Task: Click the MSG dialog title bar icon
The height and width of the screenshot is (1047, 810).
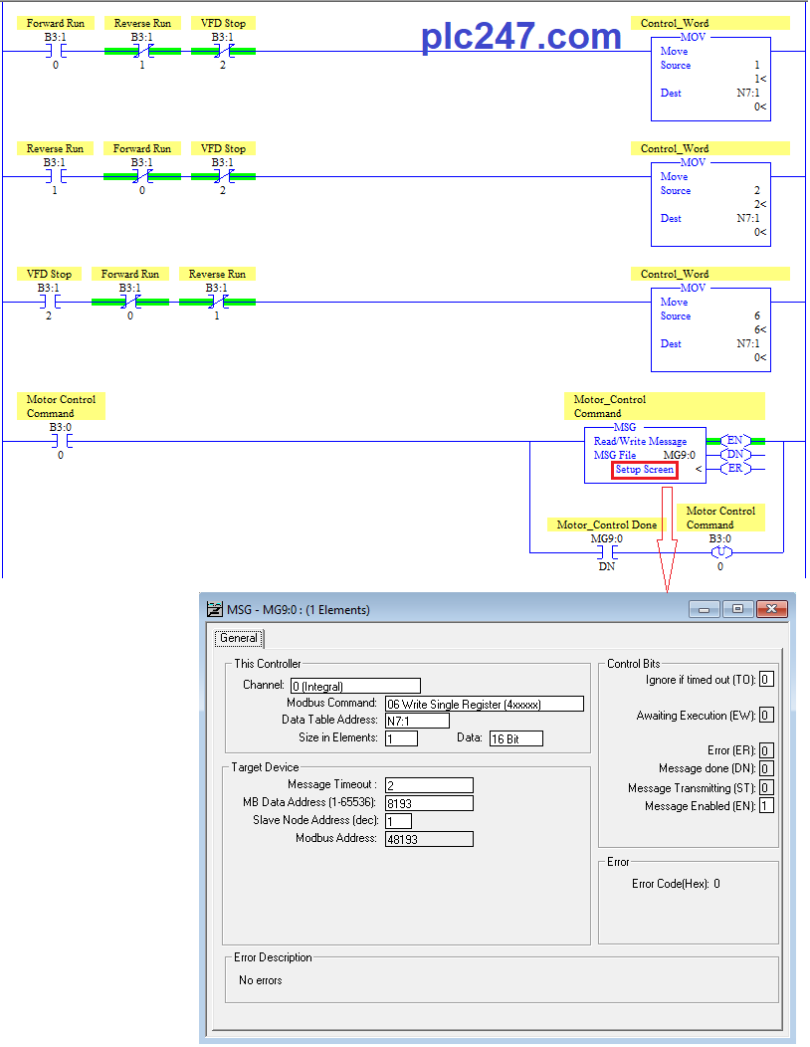Action: pyautogui.click(x=214, y=608)
